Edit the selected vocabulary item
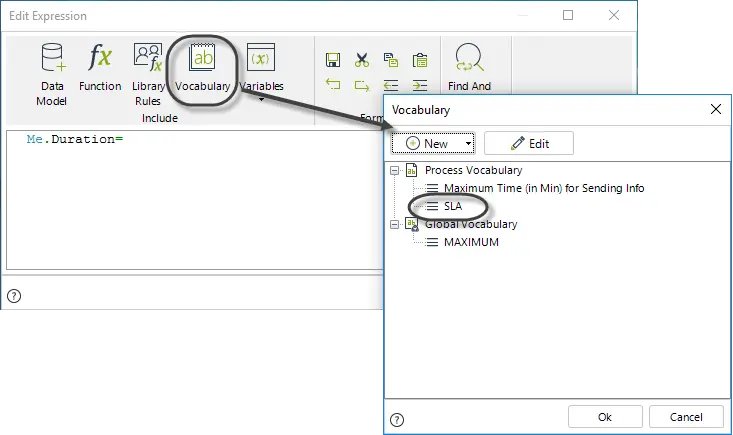Viewport: 733px width, 435px height. pyautogui.click(x=529, y=143)
